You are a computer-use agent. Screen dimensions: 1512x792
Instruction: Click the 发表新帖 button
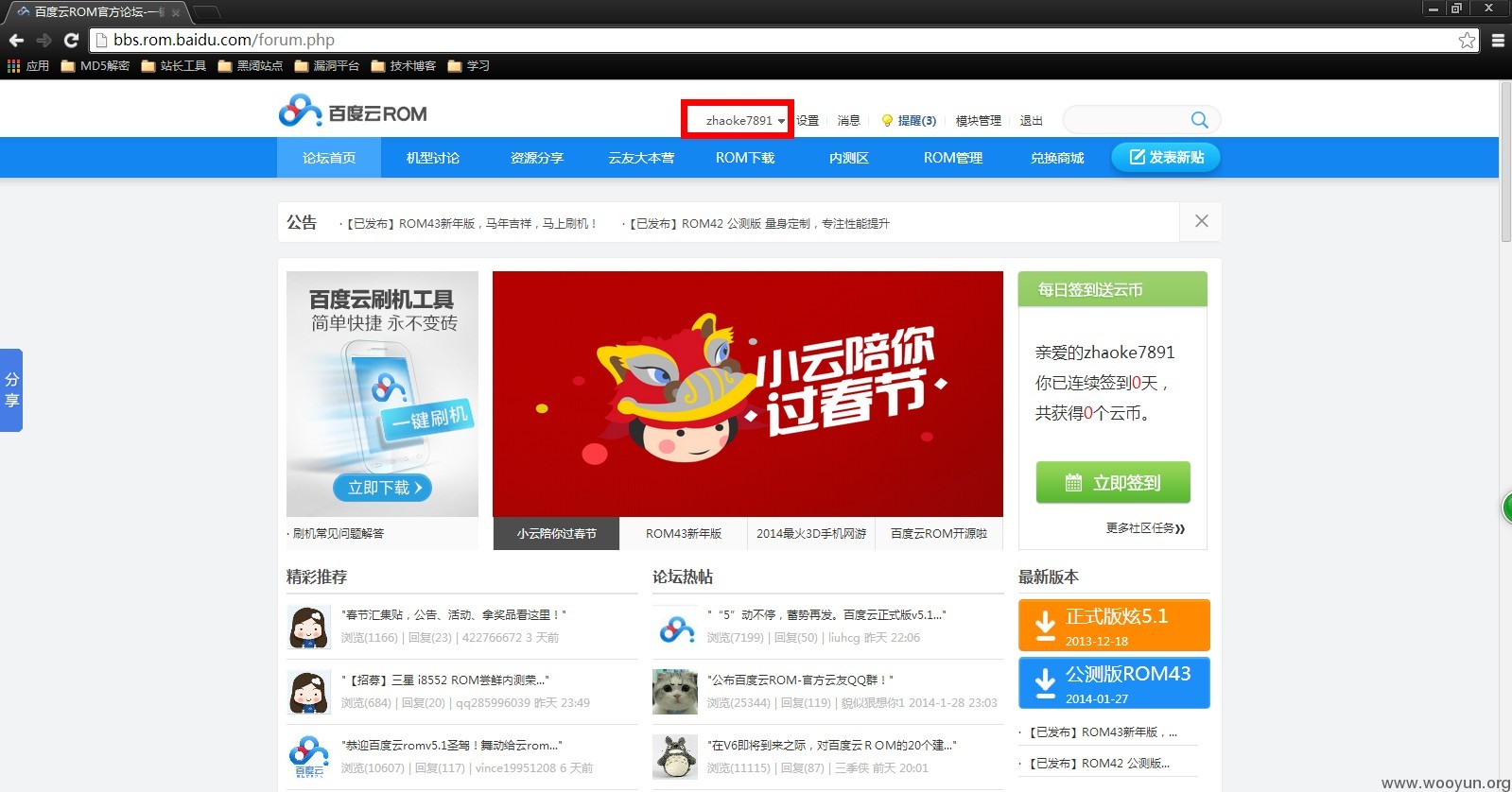coord(1166,157)
